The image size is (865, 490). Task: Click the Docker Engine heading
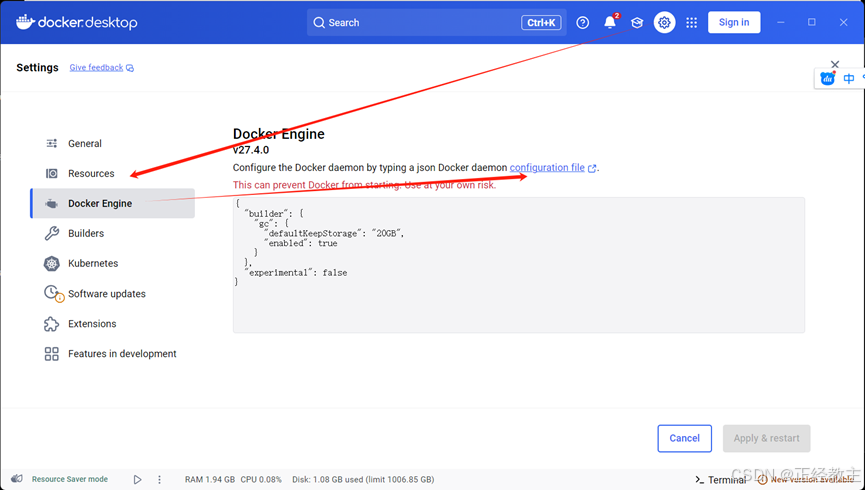coord(279,134)
